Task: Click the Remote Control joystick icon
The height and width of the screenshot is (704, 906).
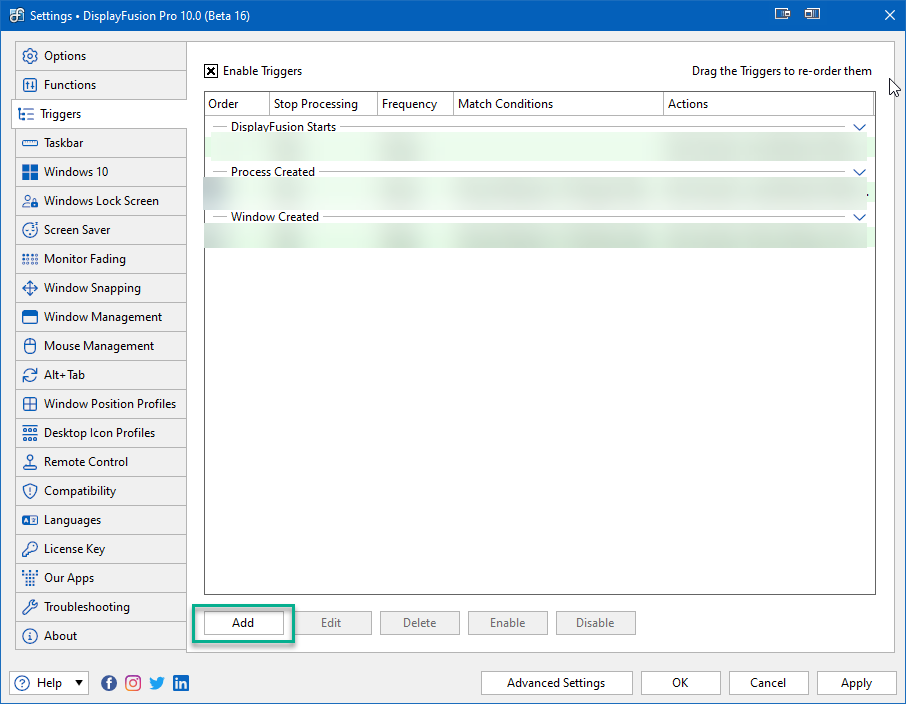Action: pos(29,462)
